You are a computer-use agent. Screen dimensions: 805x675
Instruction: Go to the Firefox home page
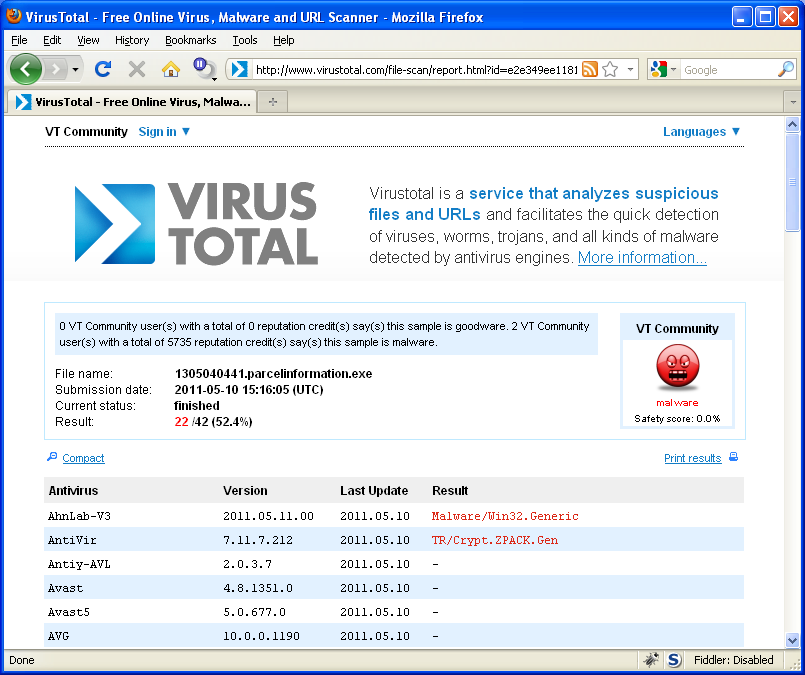171,69
